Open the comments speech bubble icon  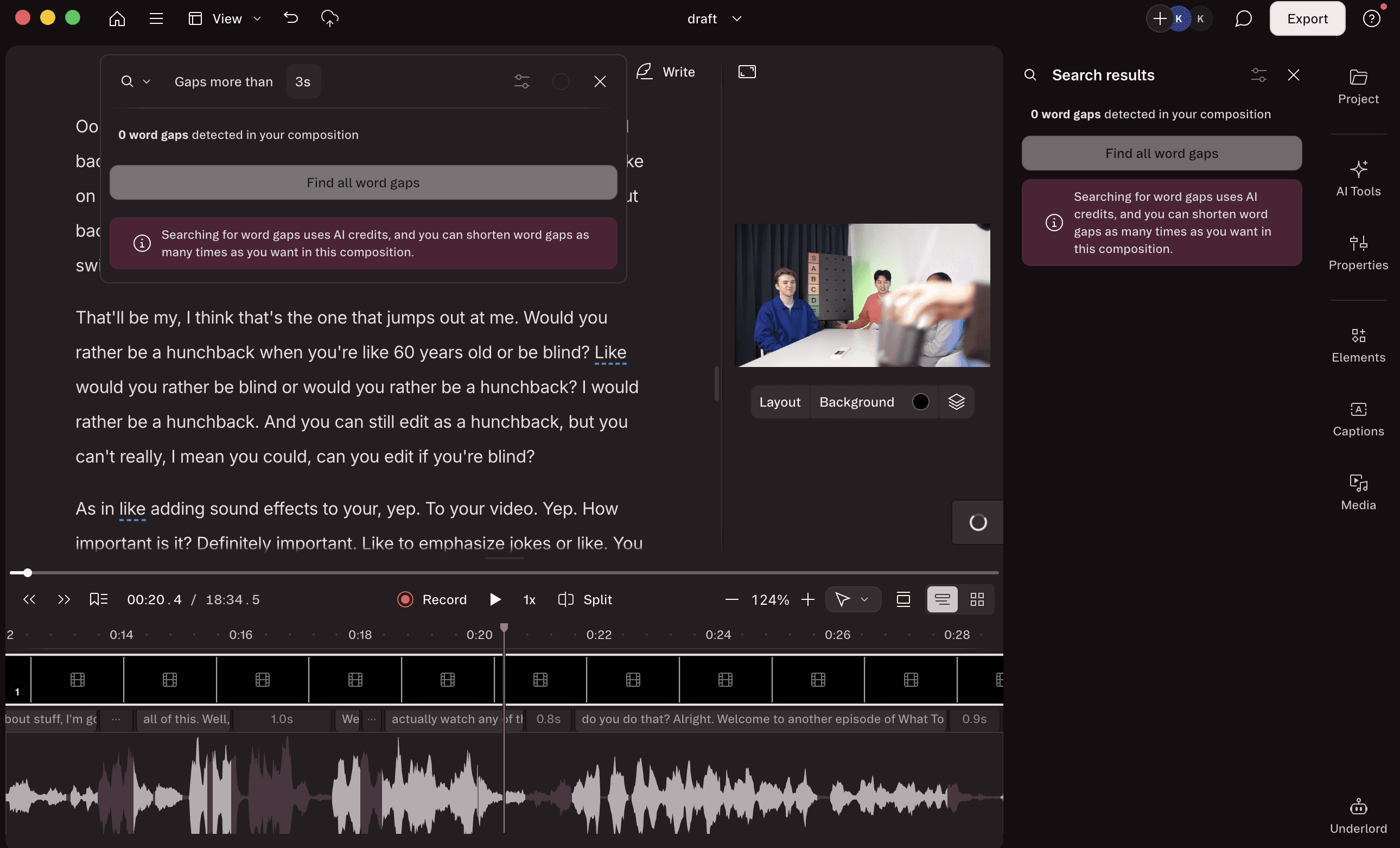point(1243,19)
